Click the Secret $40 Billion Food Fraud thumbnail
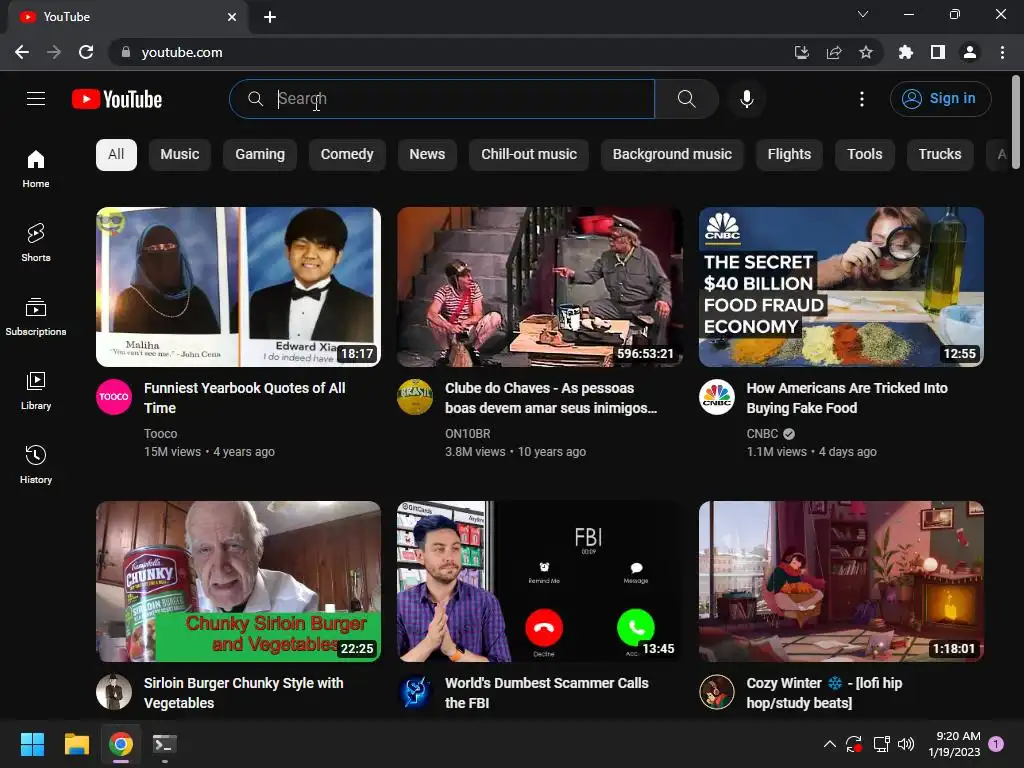1024x768 pixels. [841, 287]
